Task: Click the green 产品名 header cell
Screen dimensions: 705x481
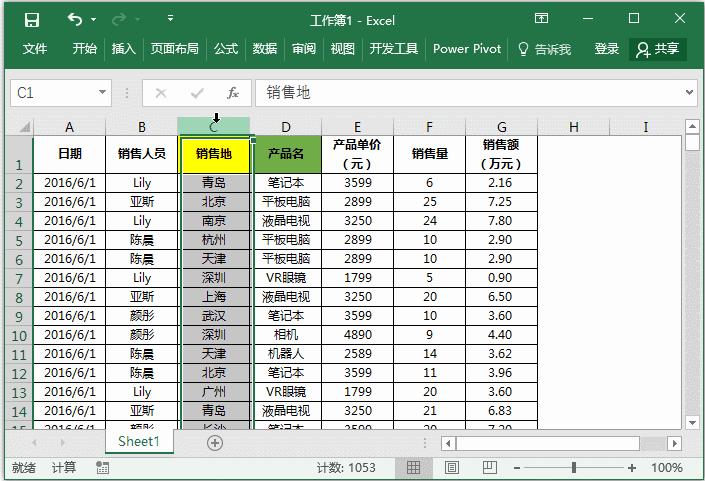Action: [x=287, y=155]
